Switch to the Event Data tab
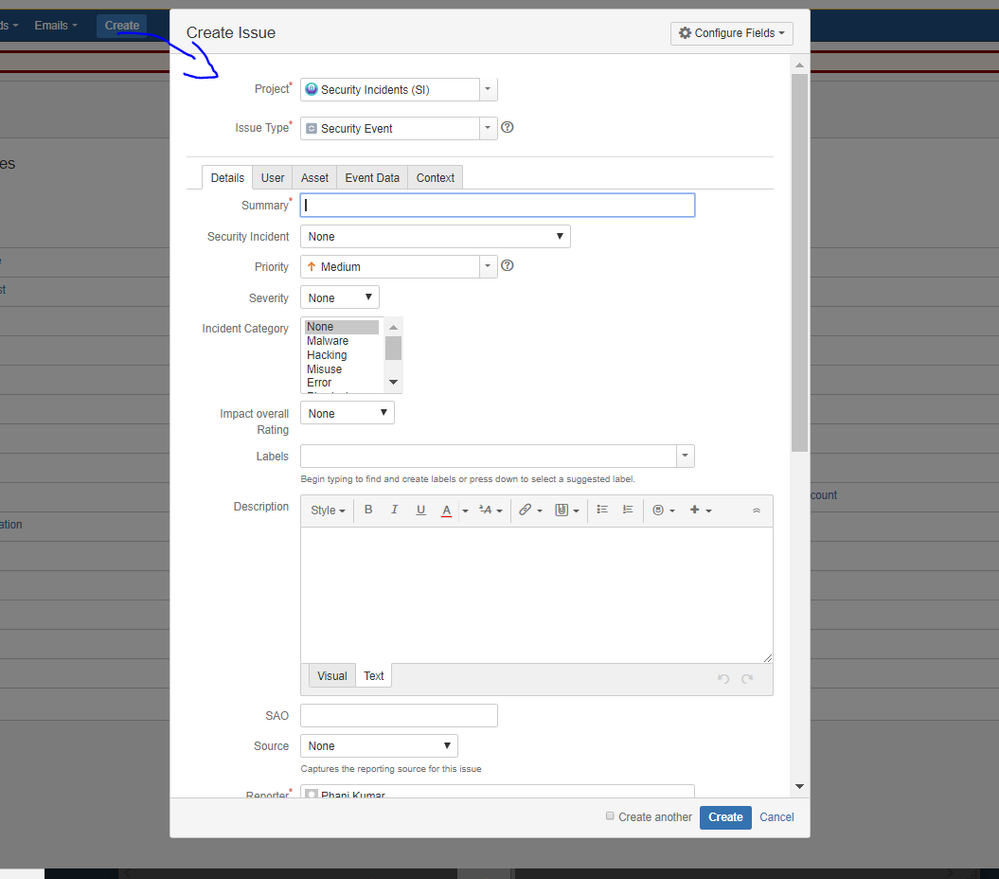This screenshot has width=999, height=879. point(372,178)
